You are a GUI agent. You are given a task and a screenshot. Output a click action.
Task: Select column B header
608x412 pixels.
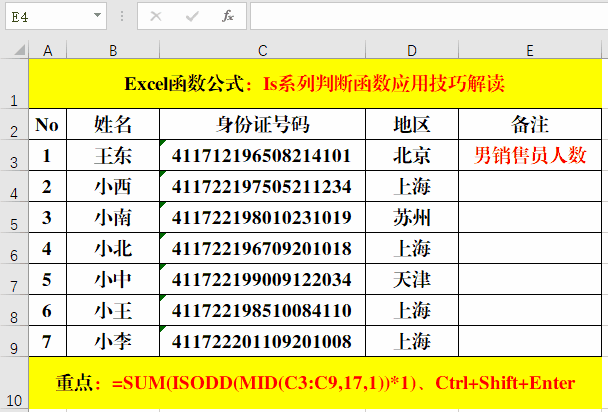(x=113, y=50)
